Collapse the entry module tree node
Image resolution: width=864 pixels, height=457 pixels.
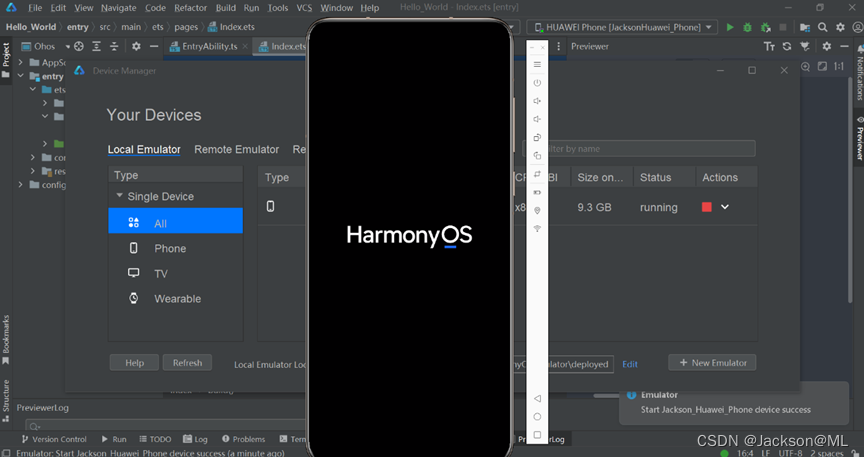pyautogui.click(x=21, y=76)
